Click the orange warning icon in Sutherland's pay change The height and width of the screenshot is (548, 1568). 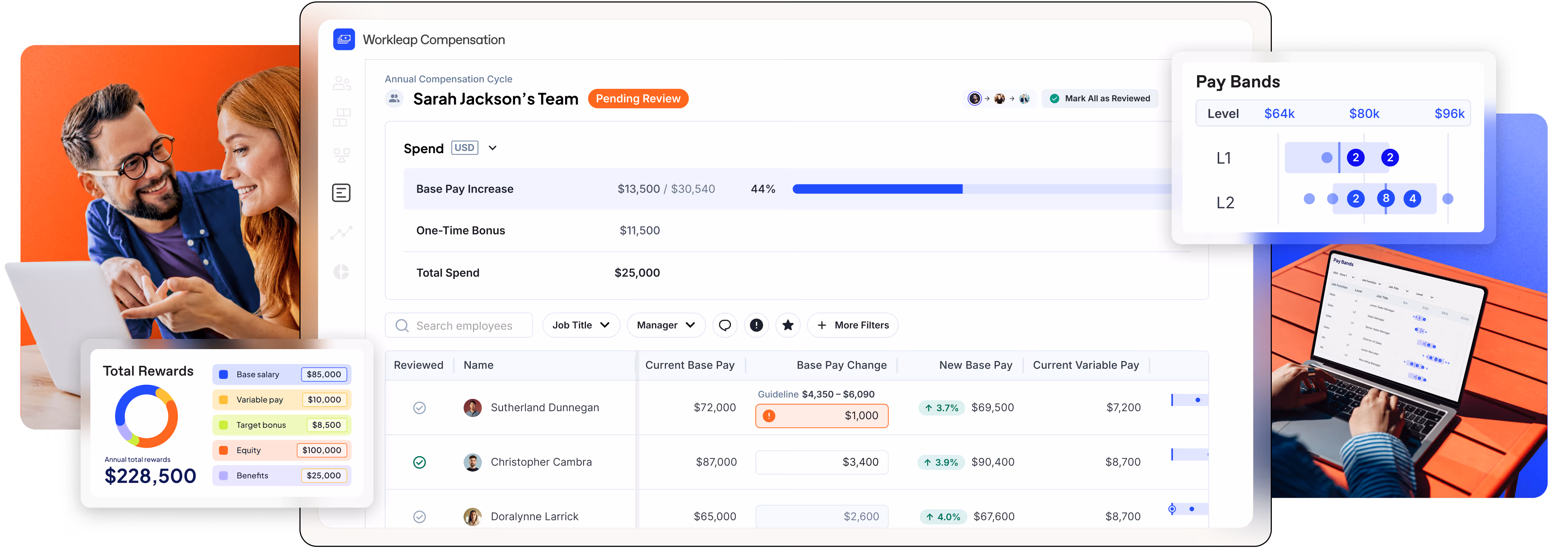tap(769, 416)
